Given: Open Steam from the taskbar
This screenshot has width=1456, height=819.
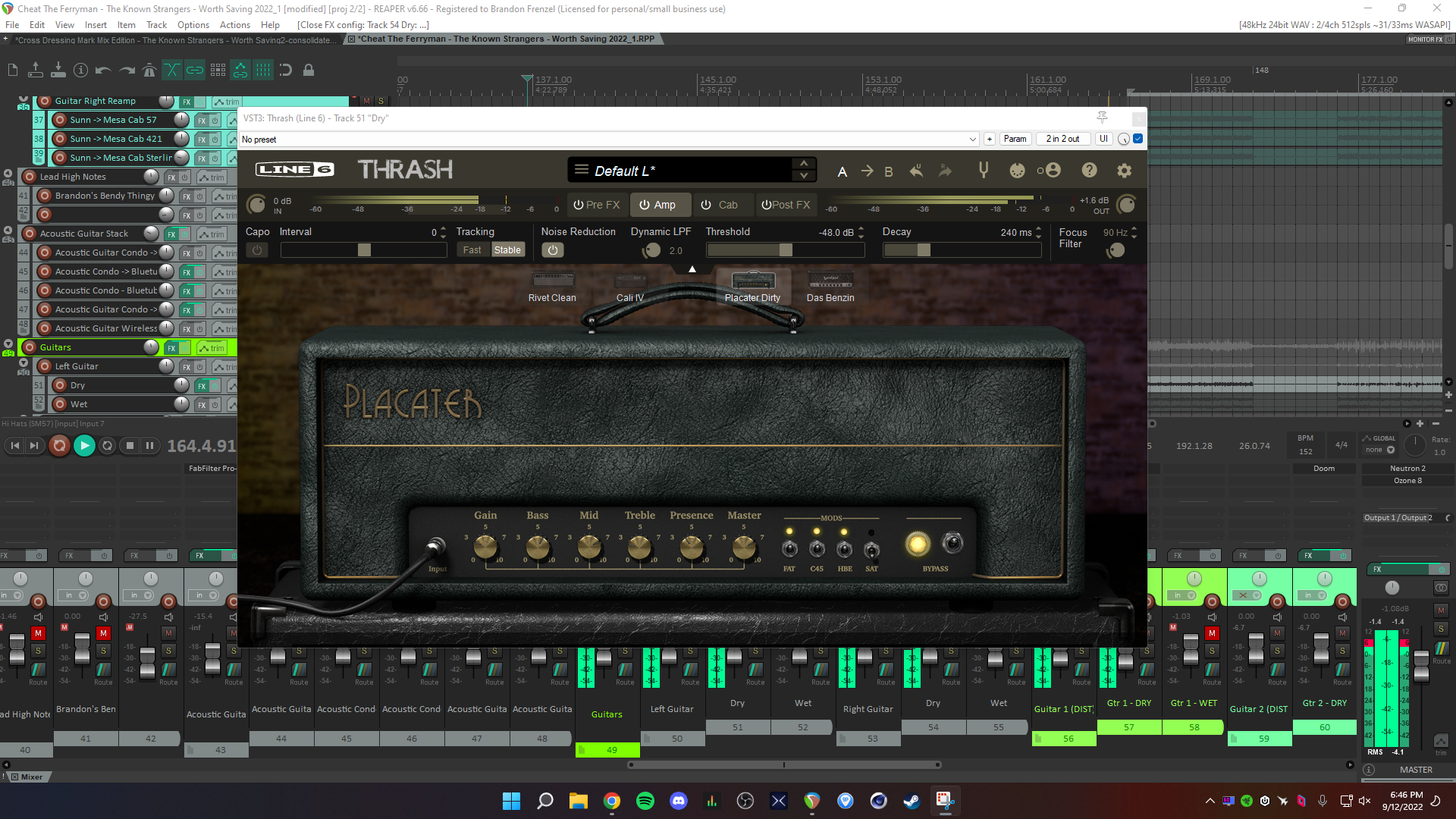Looking at the screenshot, I should pyautogui.click(x=912, y=801).
